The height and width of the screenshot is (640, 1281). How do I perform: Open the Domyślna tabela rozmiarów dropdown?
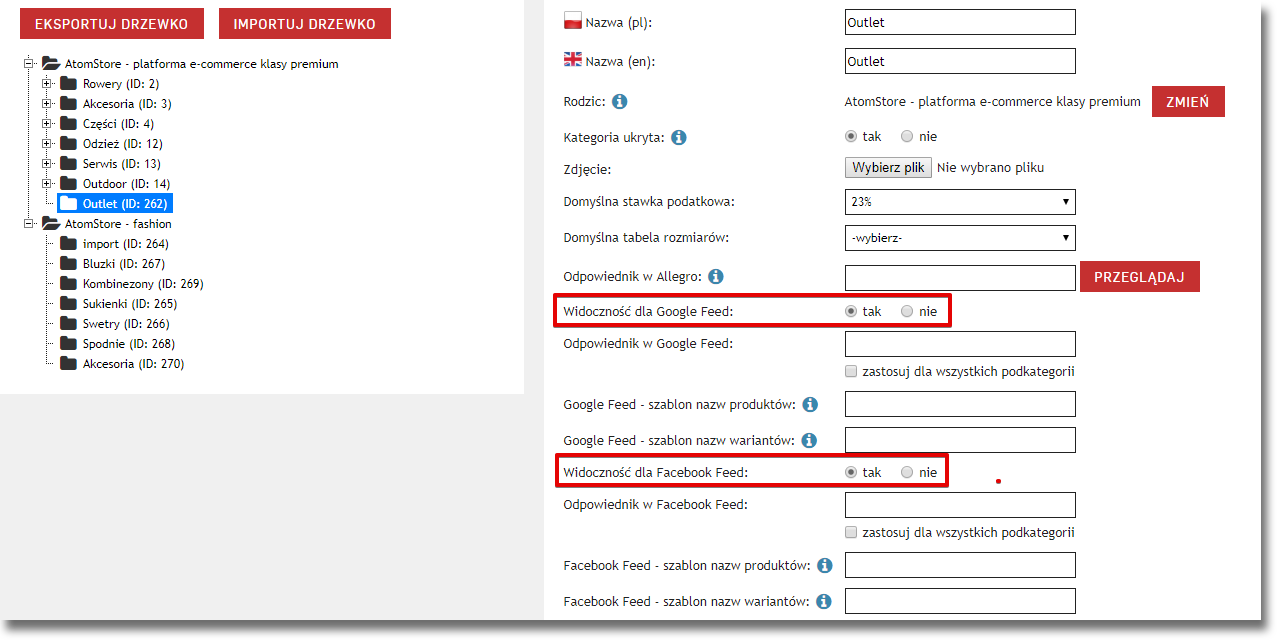click(x=960, y=238)
